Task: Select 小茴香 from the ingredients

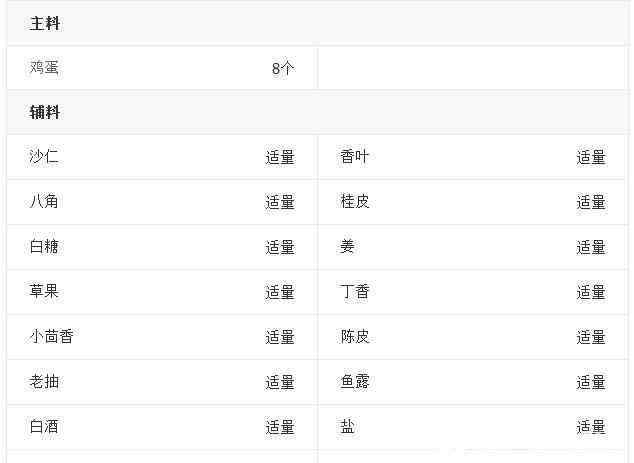Action: [x=52, y=337]
